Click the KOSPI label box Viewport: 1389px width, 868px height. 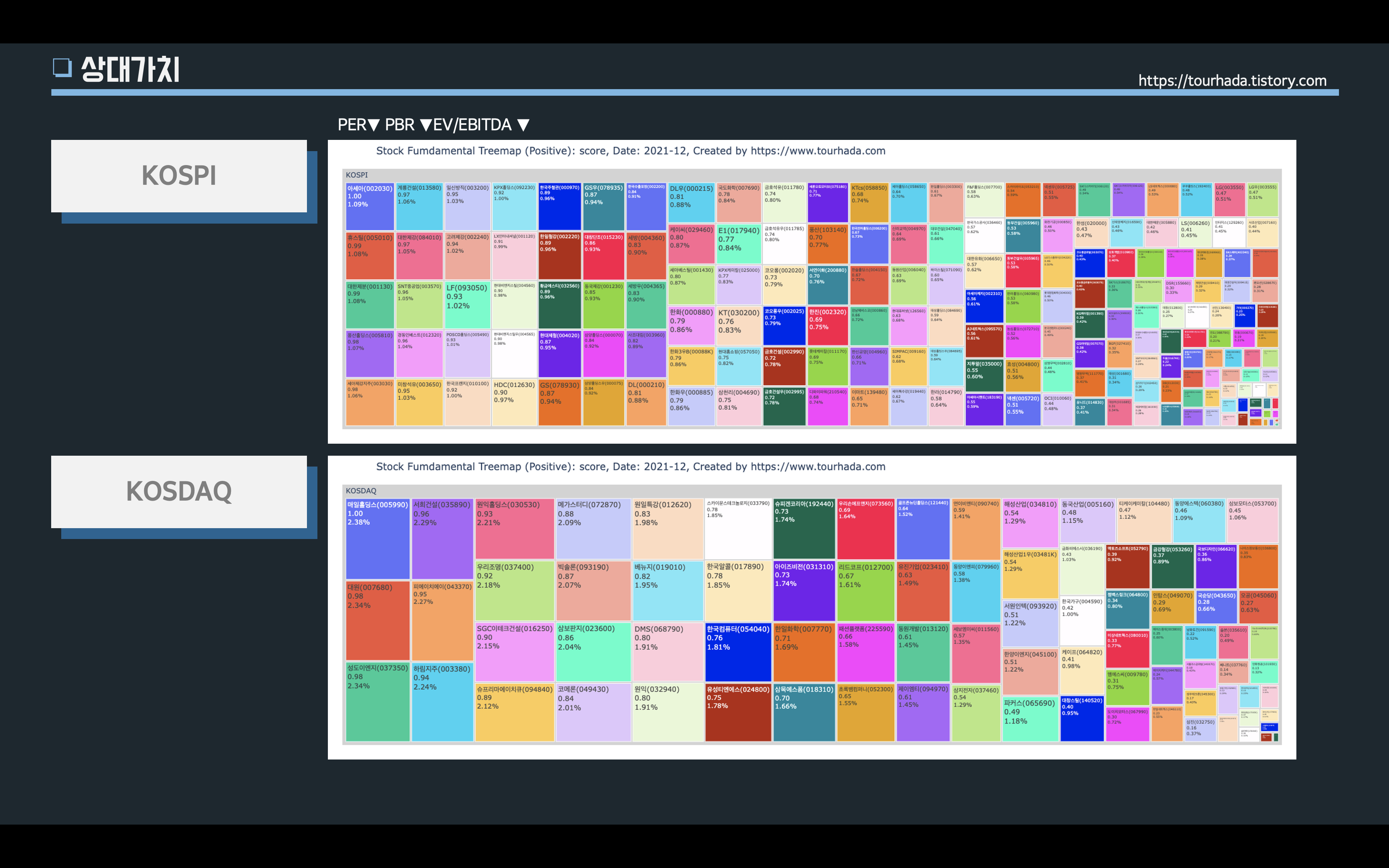coord(179,176)
